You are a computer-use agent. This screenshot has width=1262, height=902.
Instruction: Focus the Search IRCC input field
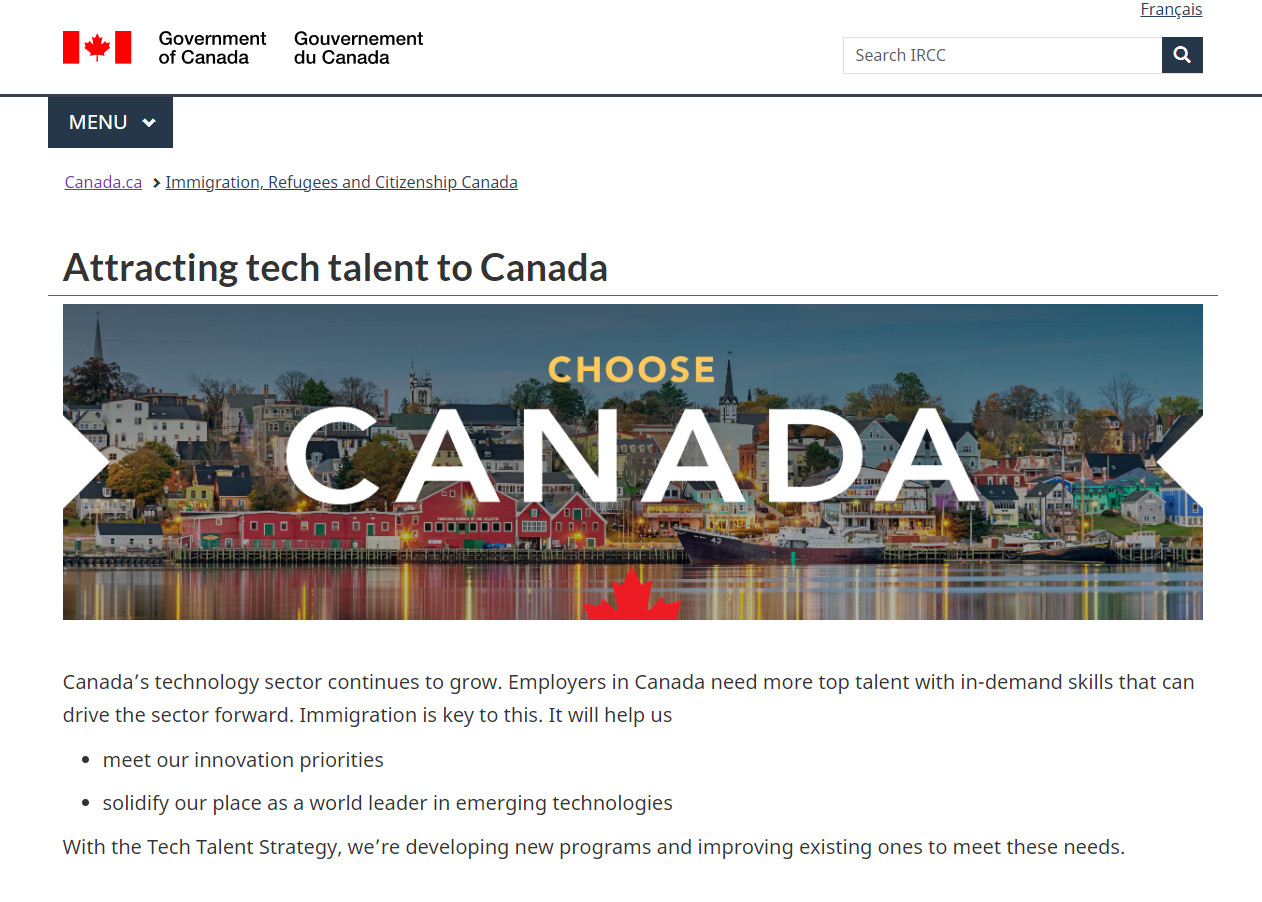click(x=1002, y=55)
